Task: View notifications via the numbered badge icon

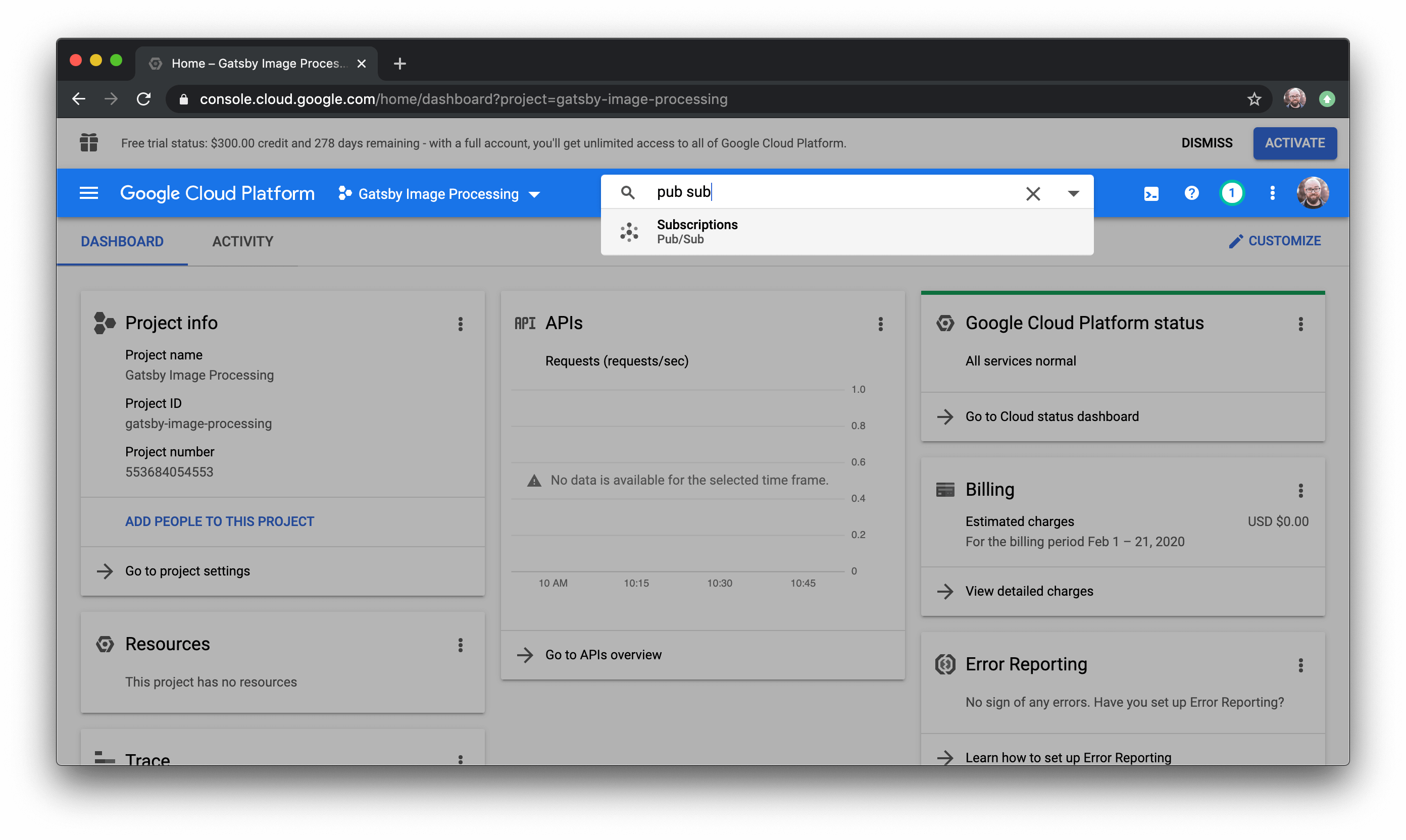Action: pyautogui.click(x=1232, y=193)
